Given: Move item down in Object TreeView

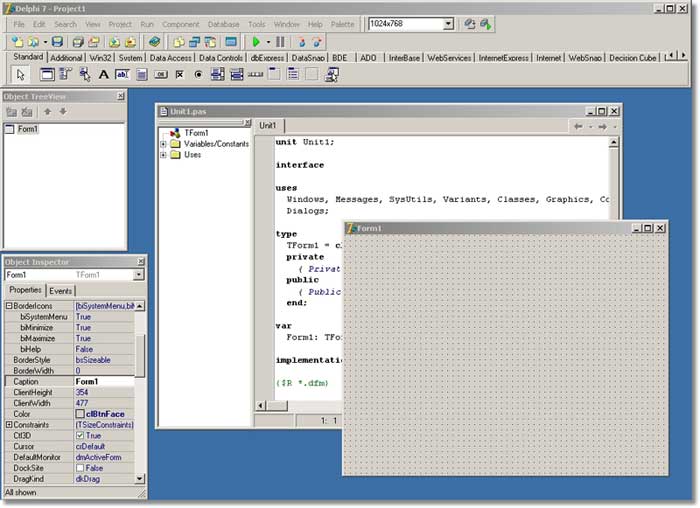Looking at the screenshot, I should click(x=63, y=112).
